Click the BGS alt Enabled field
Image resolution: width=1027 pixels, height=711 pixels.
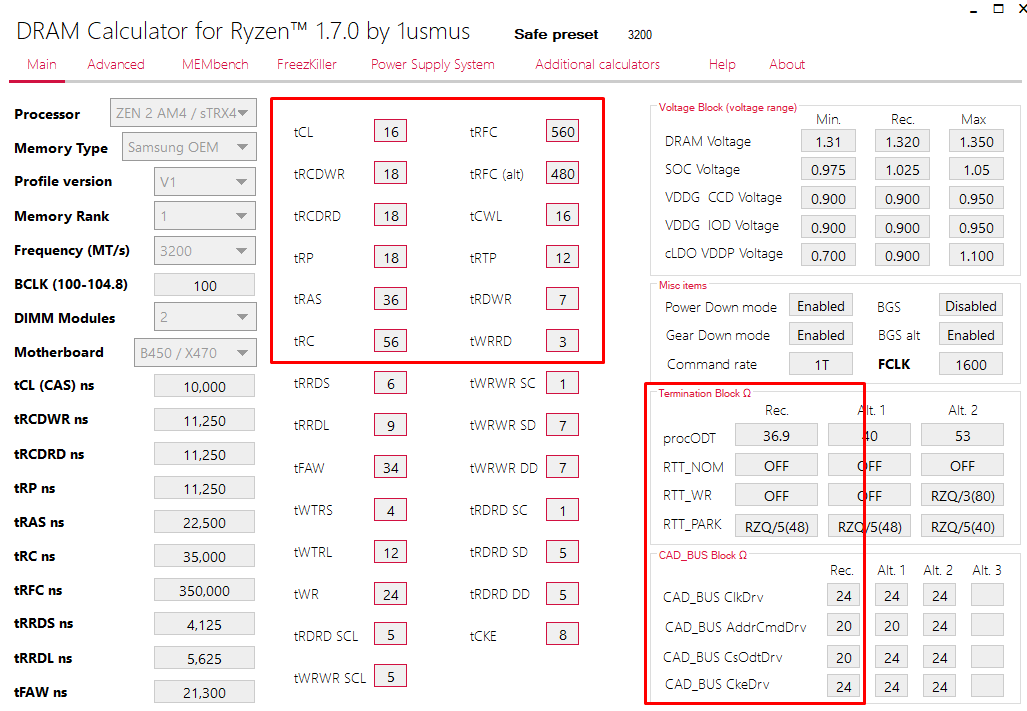(x=971, y=335)
